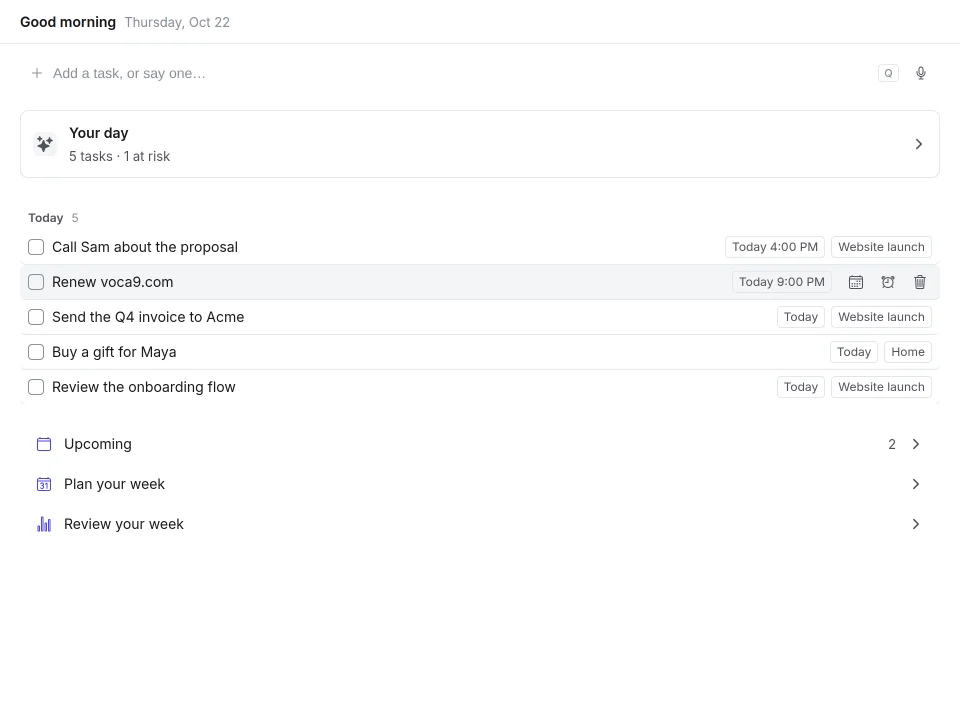Screen dimensions: 960x720
Task: Open the calendar icon on Renew voca9.com row
Action: pyautogui.click(x=855, y=282)
